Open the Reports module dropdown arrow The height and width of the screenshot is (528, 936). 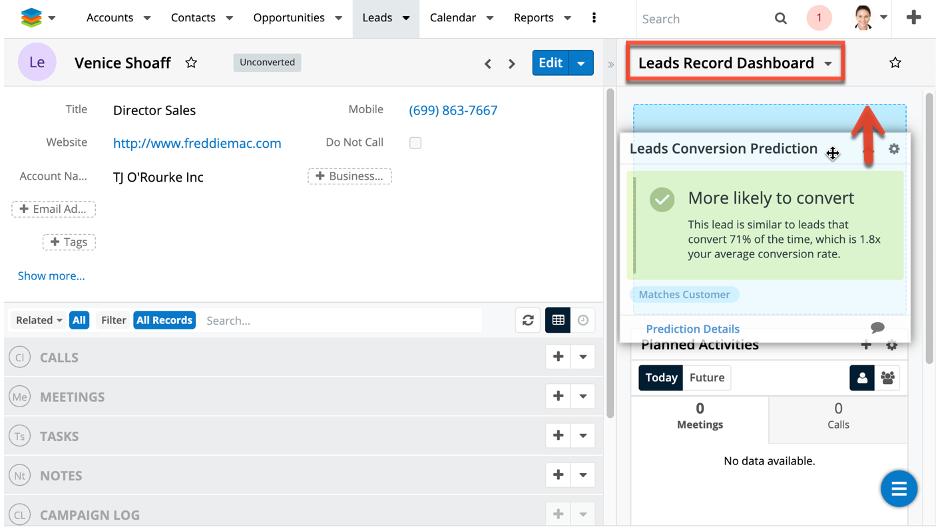[567, 18]
